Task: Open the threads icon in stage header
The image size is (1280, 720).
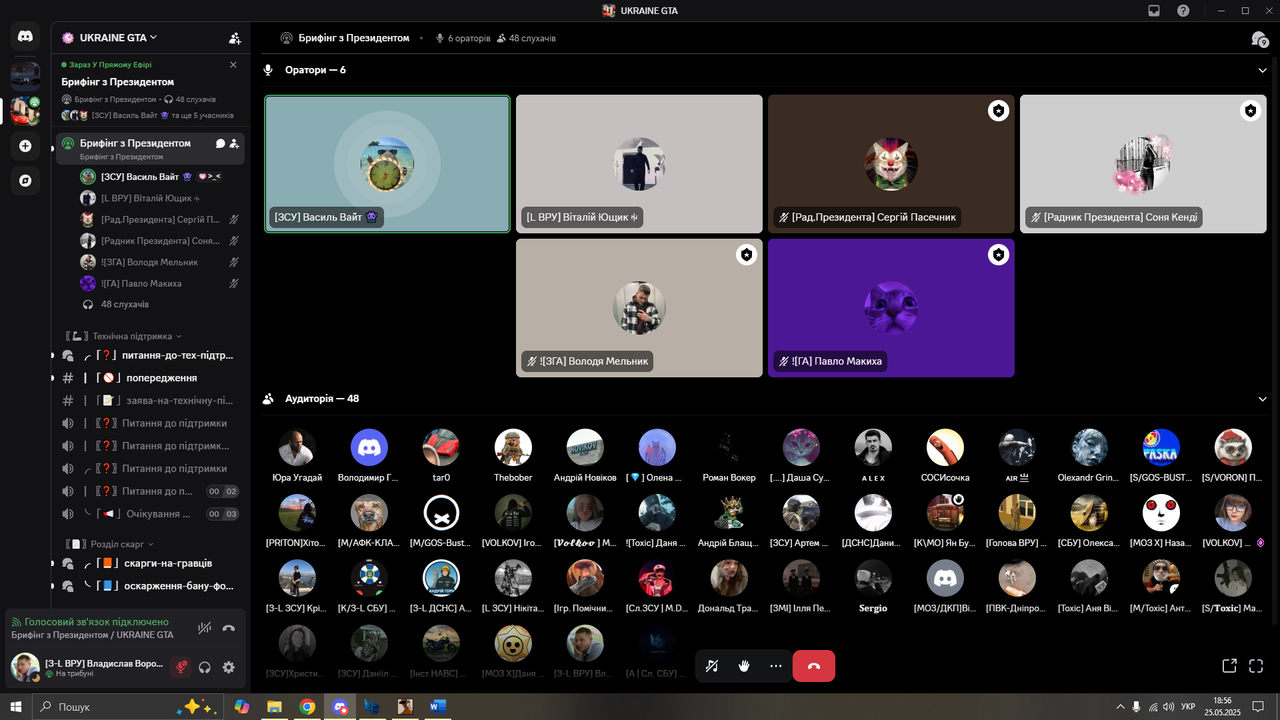Action: coord(1259,39)
